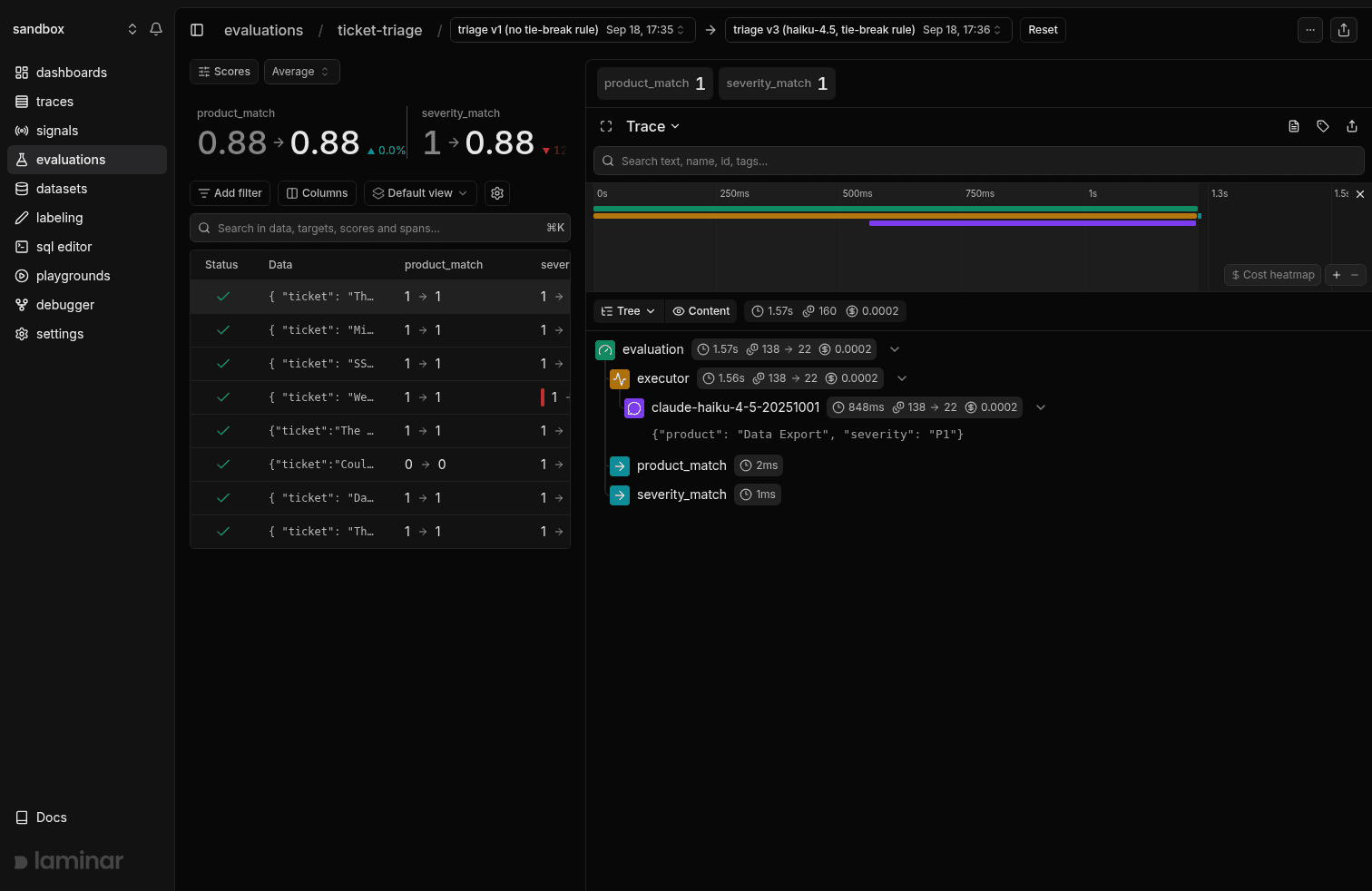Open settings in the sidebar

pyautogui.click(x=87, y=334)
